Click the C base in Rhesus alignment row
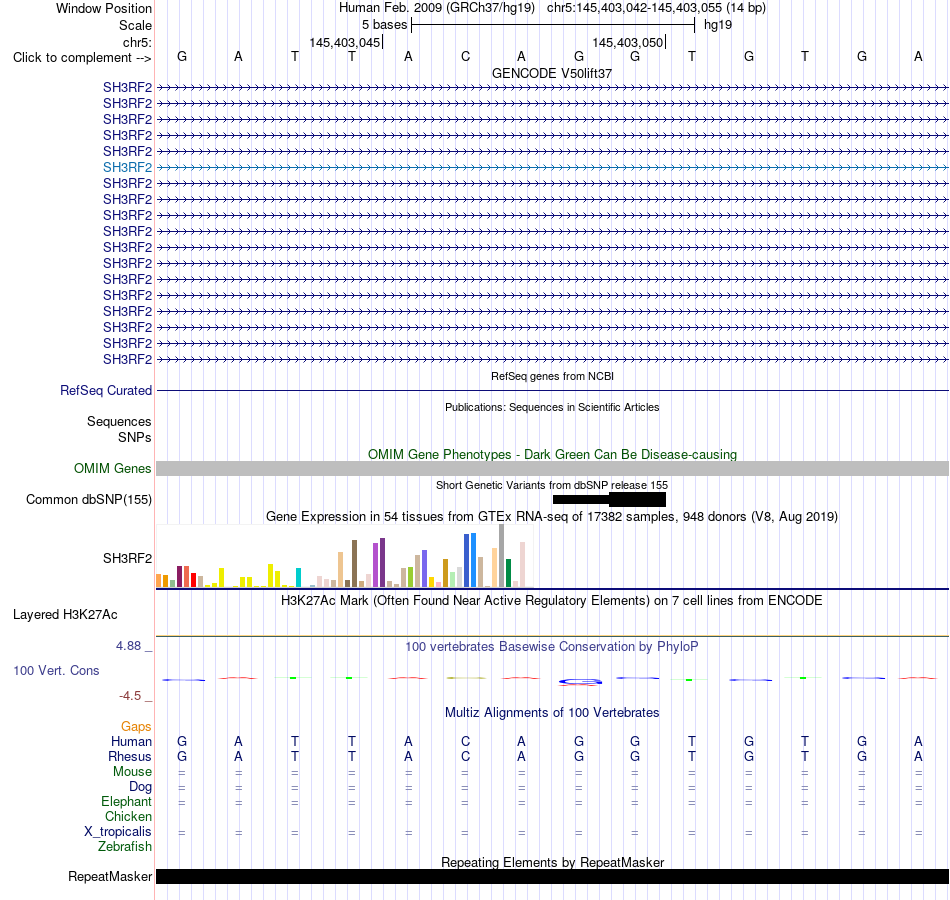This screenshot has width=950, height=900. [465, 756]
